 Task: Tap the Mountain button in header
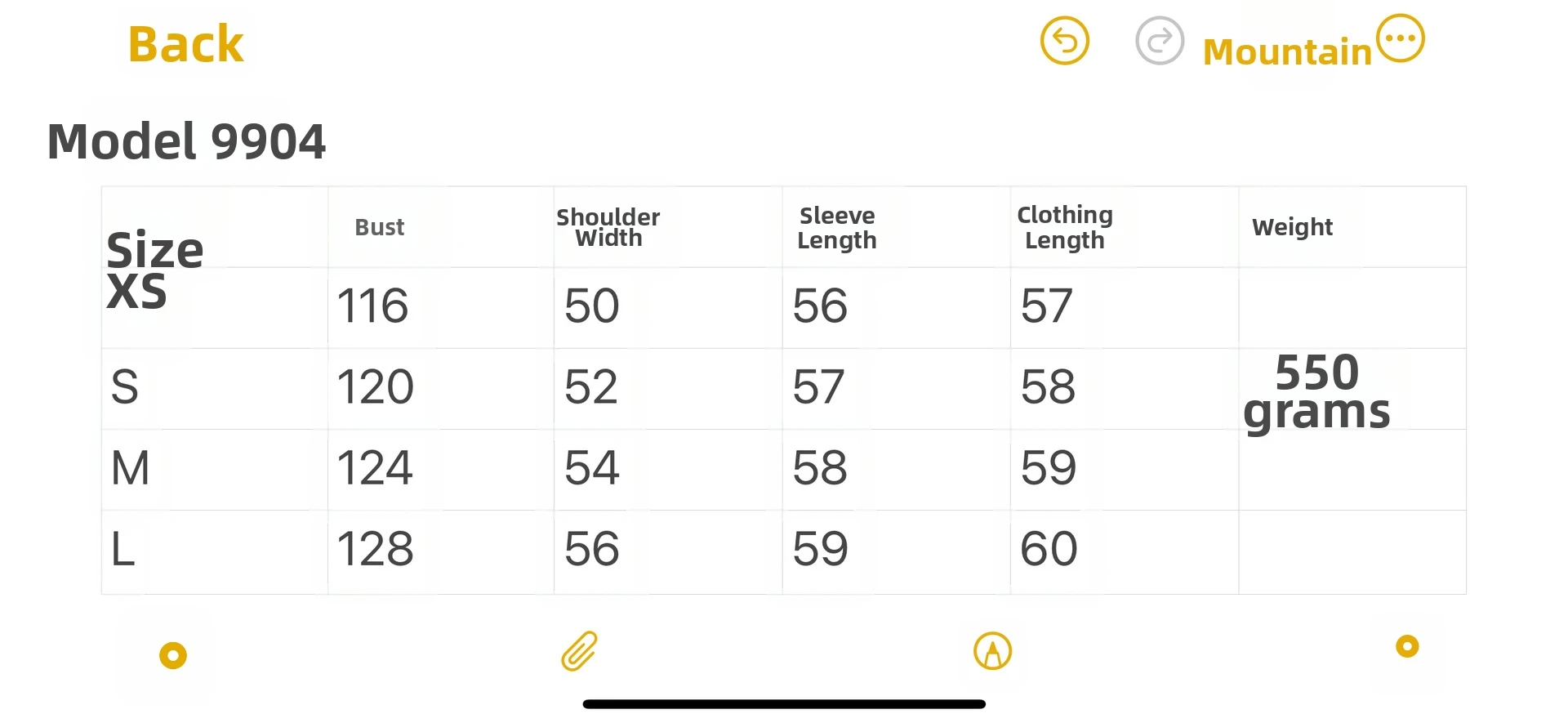coord(1287,52)
